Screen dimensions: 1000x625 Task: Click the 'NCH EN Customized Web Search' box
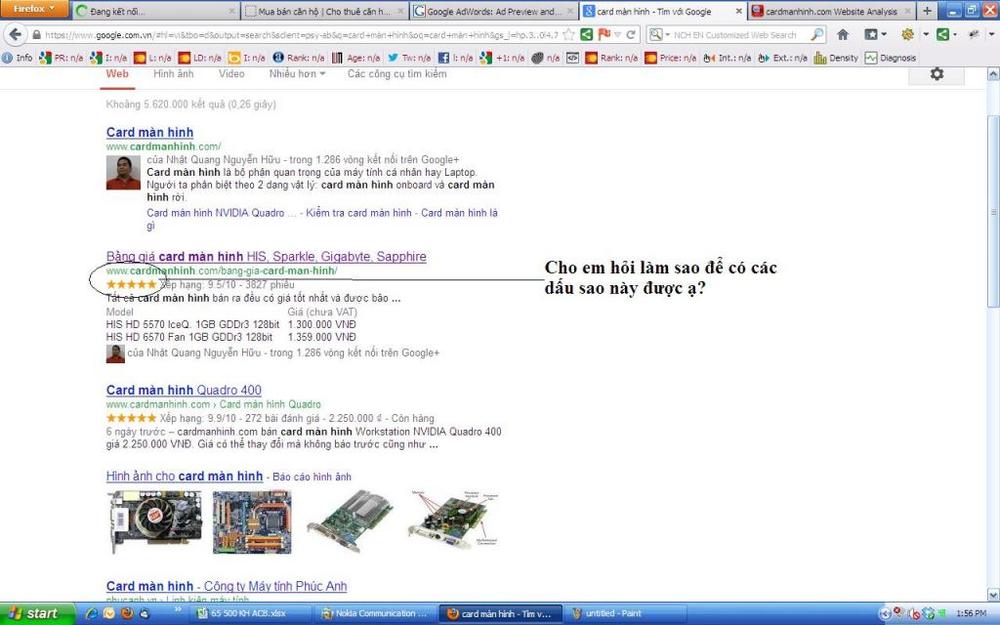pyautogui.click(x=735, y=34)
